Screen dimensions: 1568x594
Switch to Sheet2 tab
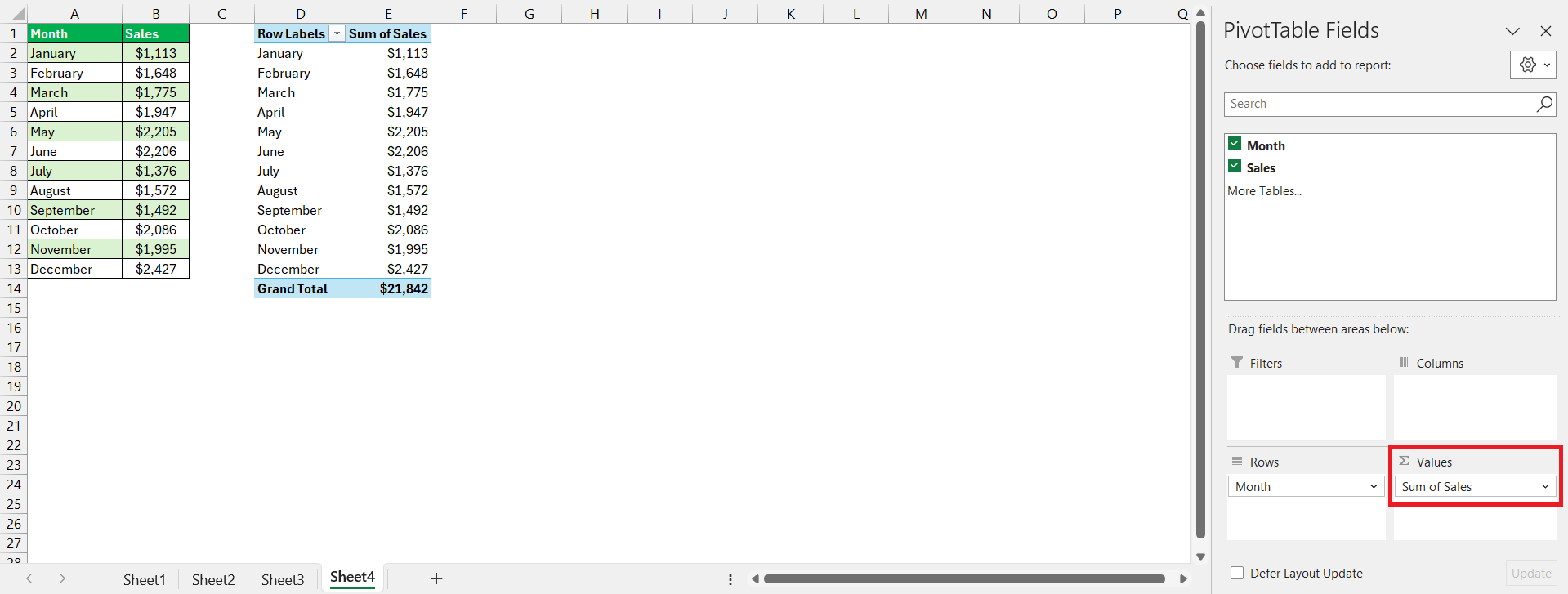point(213,579)
